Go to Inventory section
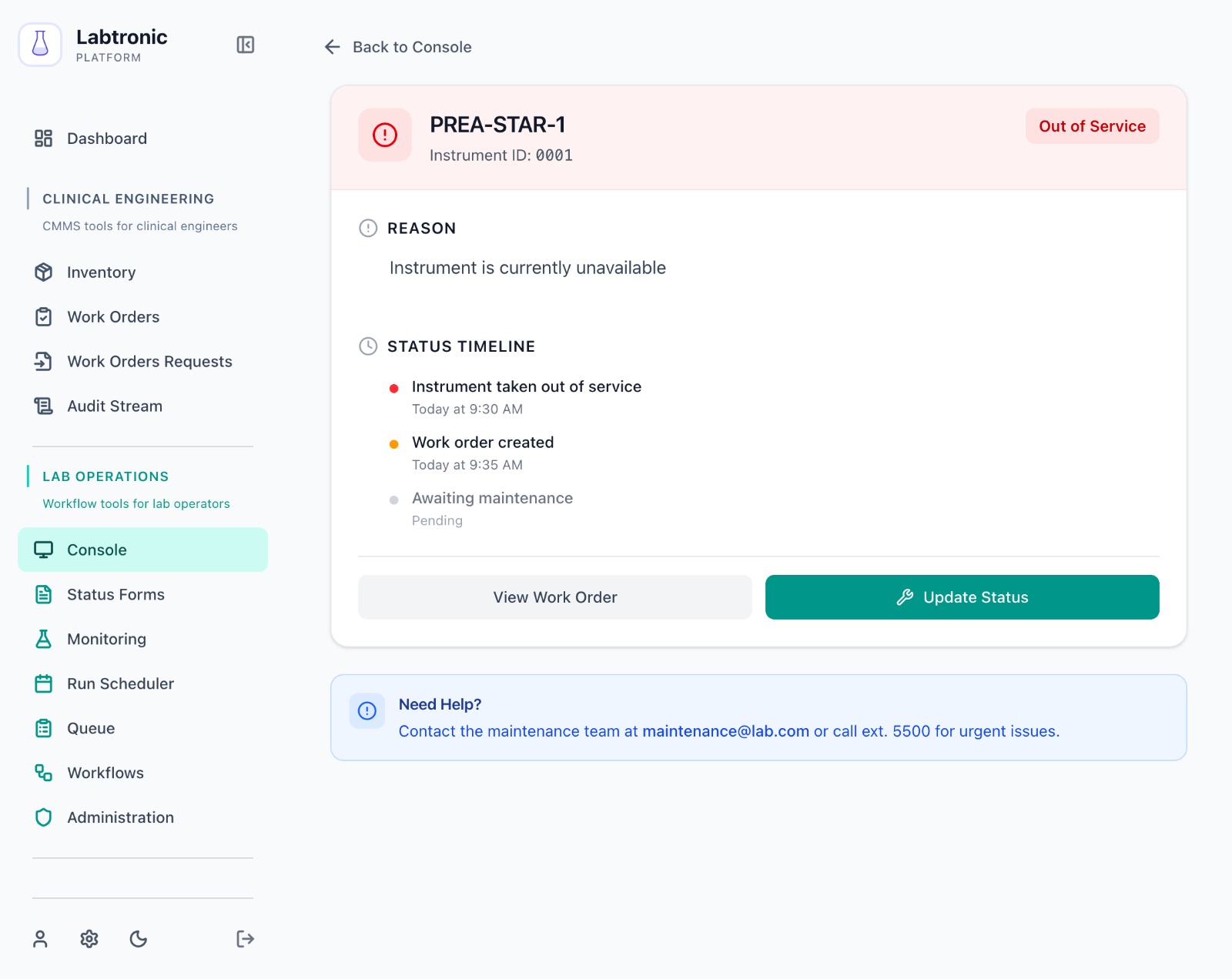 (x=101, y=272)
